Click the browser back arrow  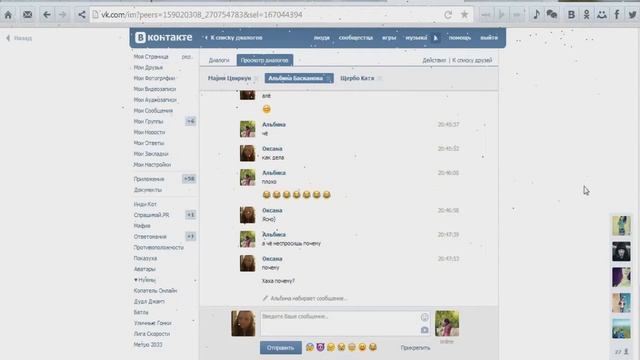pyautogui.click(x=47, y=15)
